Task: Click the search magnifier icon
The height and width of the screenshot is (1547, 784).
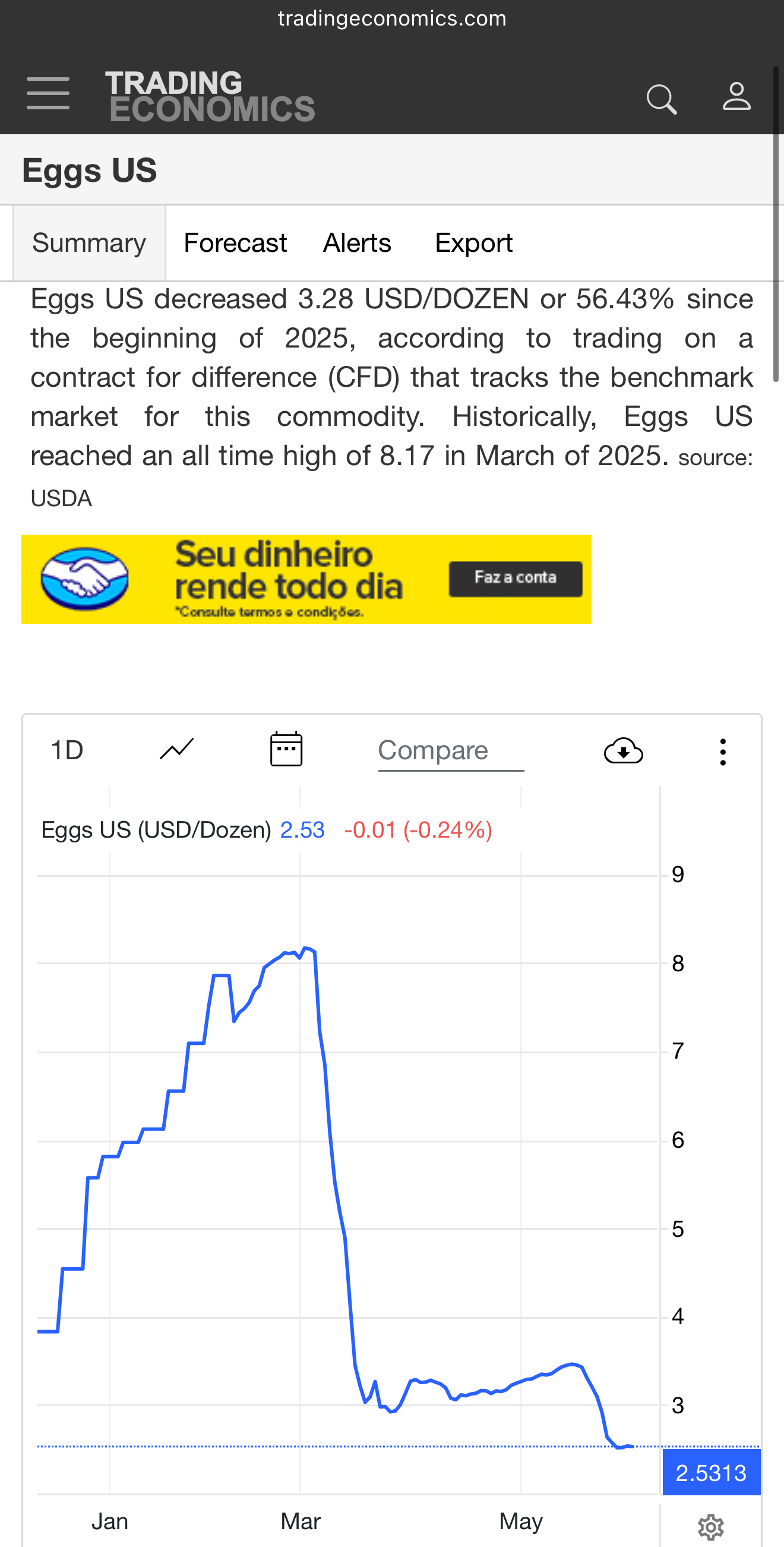Action: tap(662, 99)
